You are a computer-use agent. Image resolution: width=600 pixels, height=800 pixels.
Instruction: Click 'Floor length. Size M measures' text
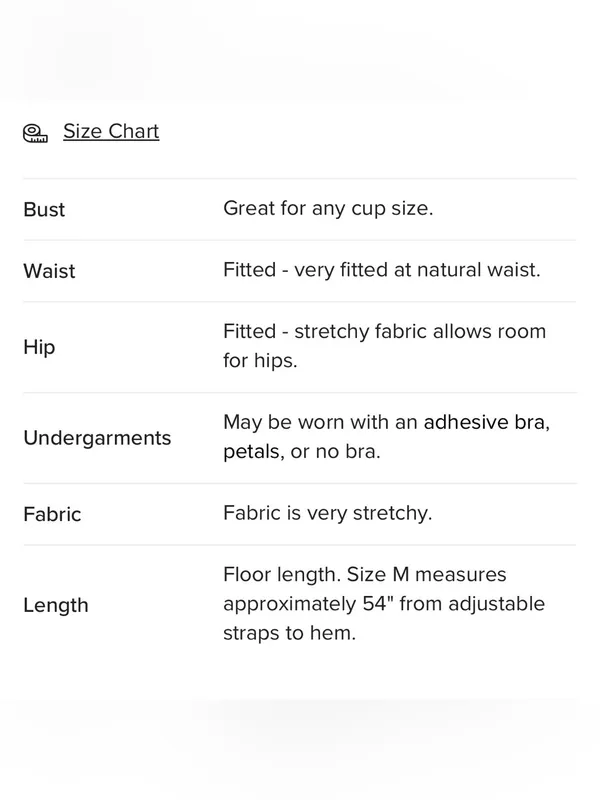click(x=365, y=574)
